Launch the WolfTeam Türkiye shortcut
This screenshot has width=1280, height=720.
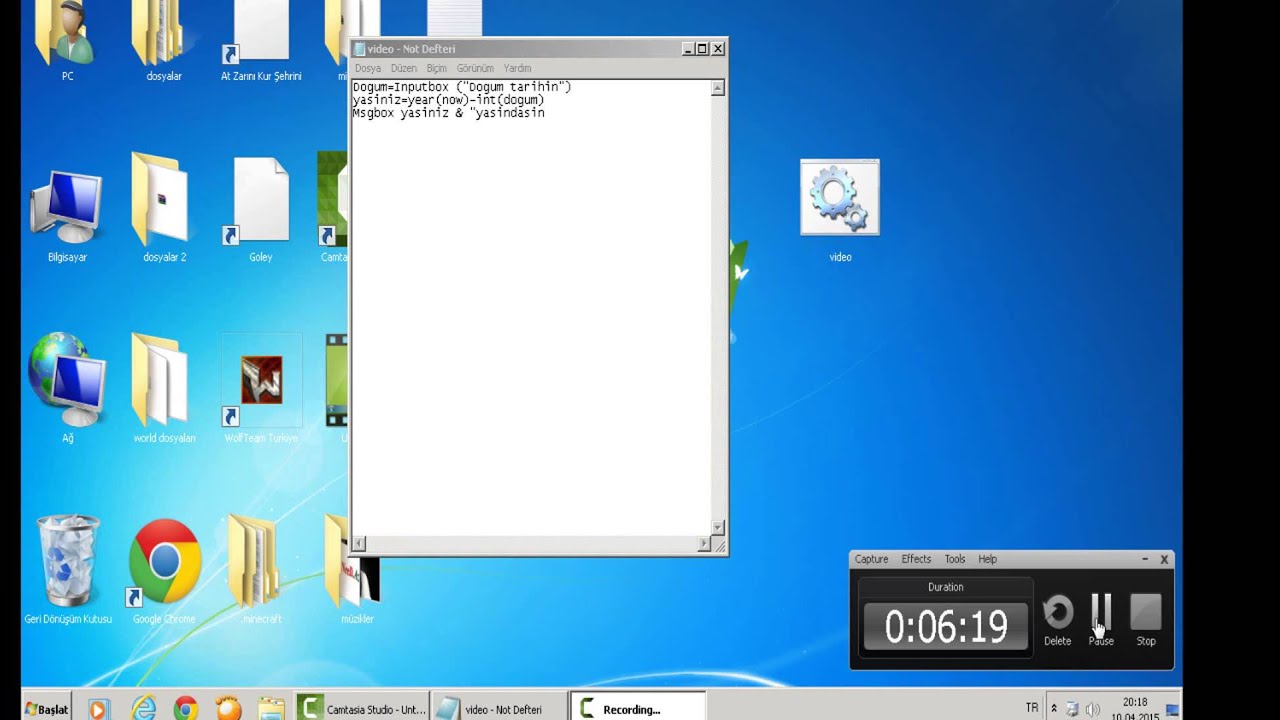pos(261,390)
